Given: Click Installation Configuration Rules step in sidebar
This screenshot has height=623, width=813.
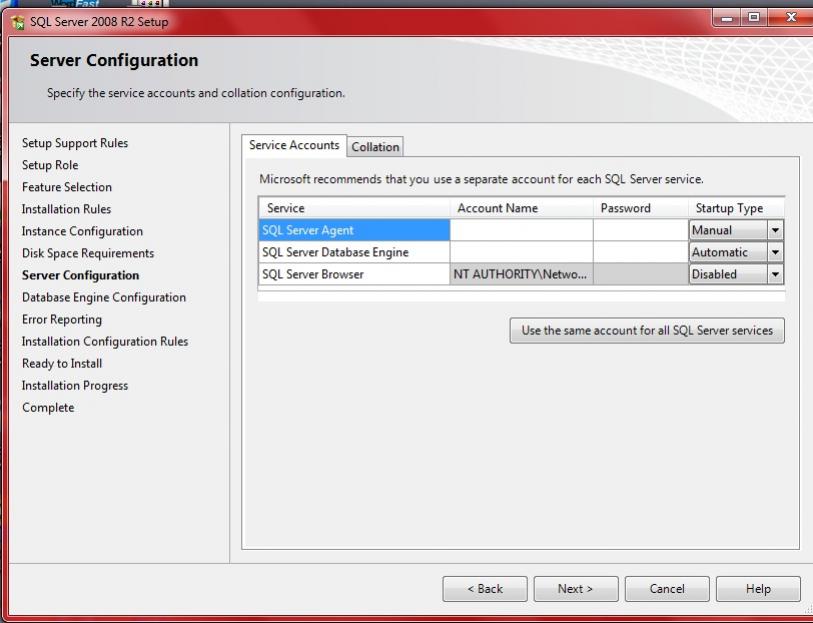Looking at the screenshot, I should click(x=105, y=342).
